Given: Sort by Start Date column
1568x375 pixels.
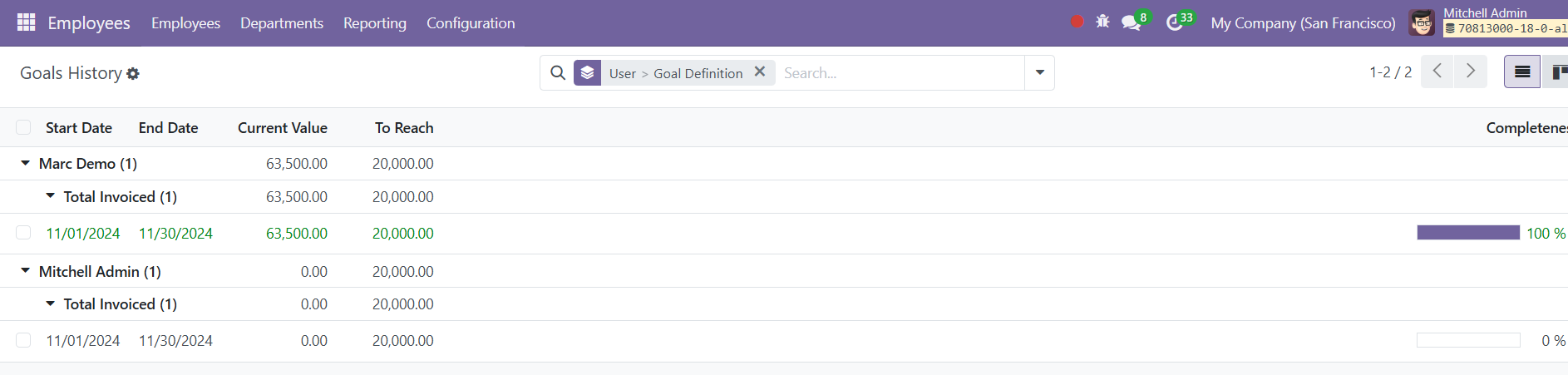Looking at the screenshot, I should tap(79, 128).
